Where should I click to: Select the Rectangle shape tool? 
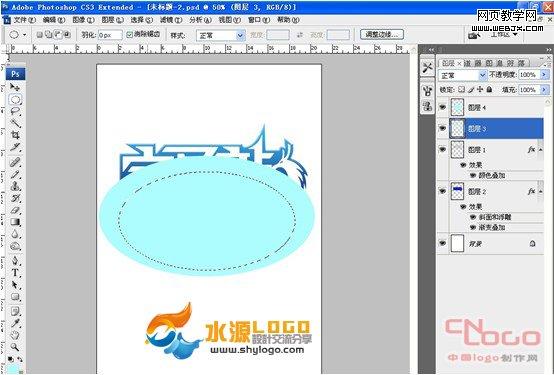(x=15, y=297)
